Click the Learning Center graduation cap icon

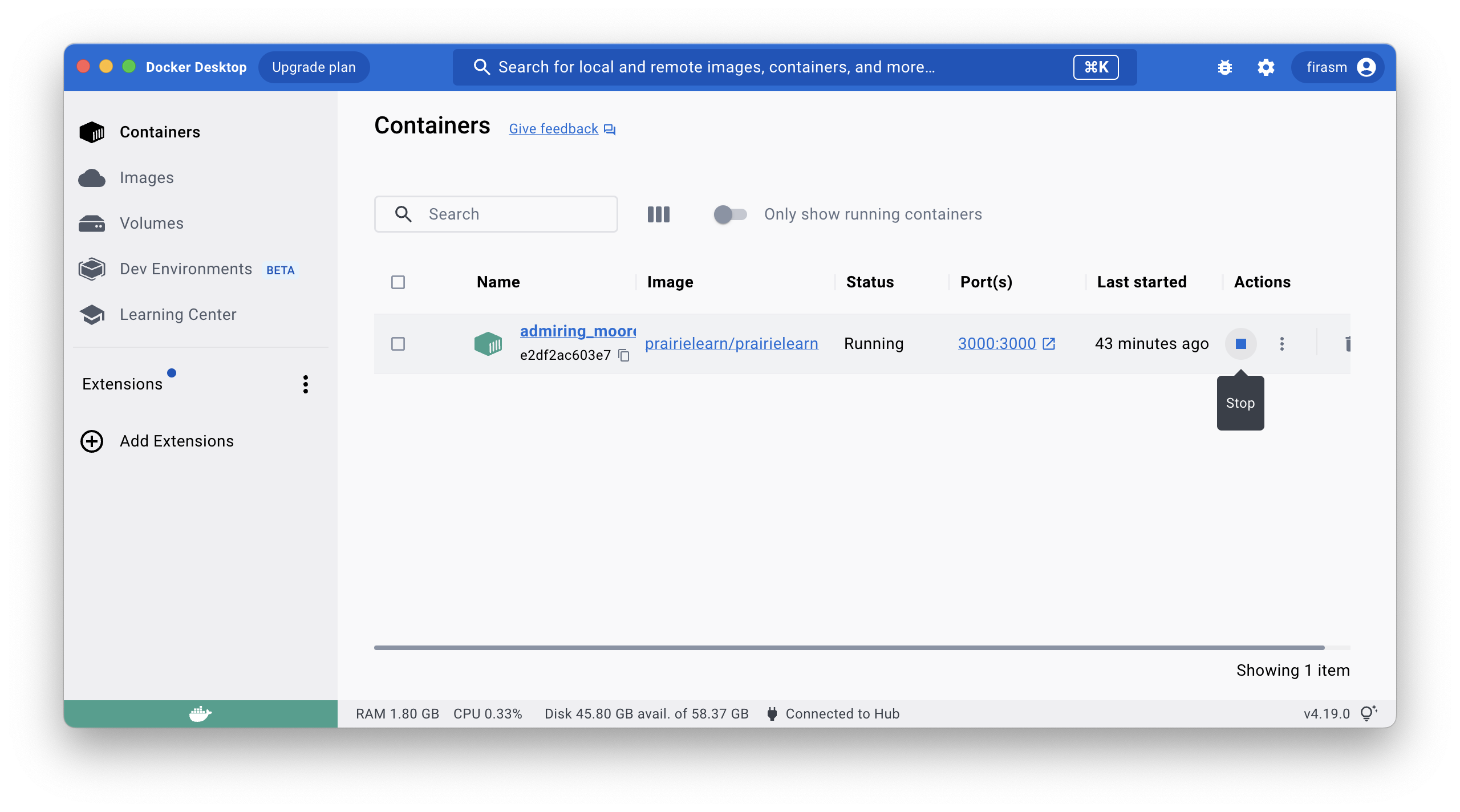coord(92,315)
